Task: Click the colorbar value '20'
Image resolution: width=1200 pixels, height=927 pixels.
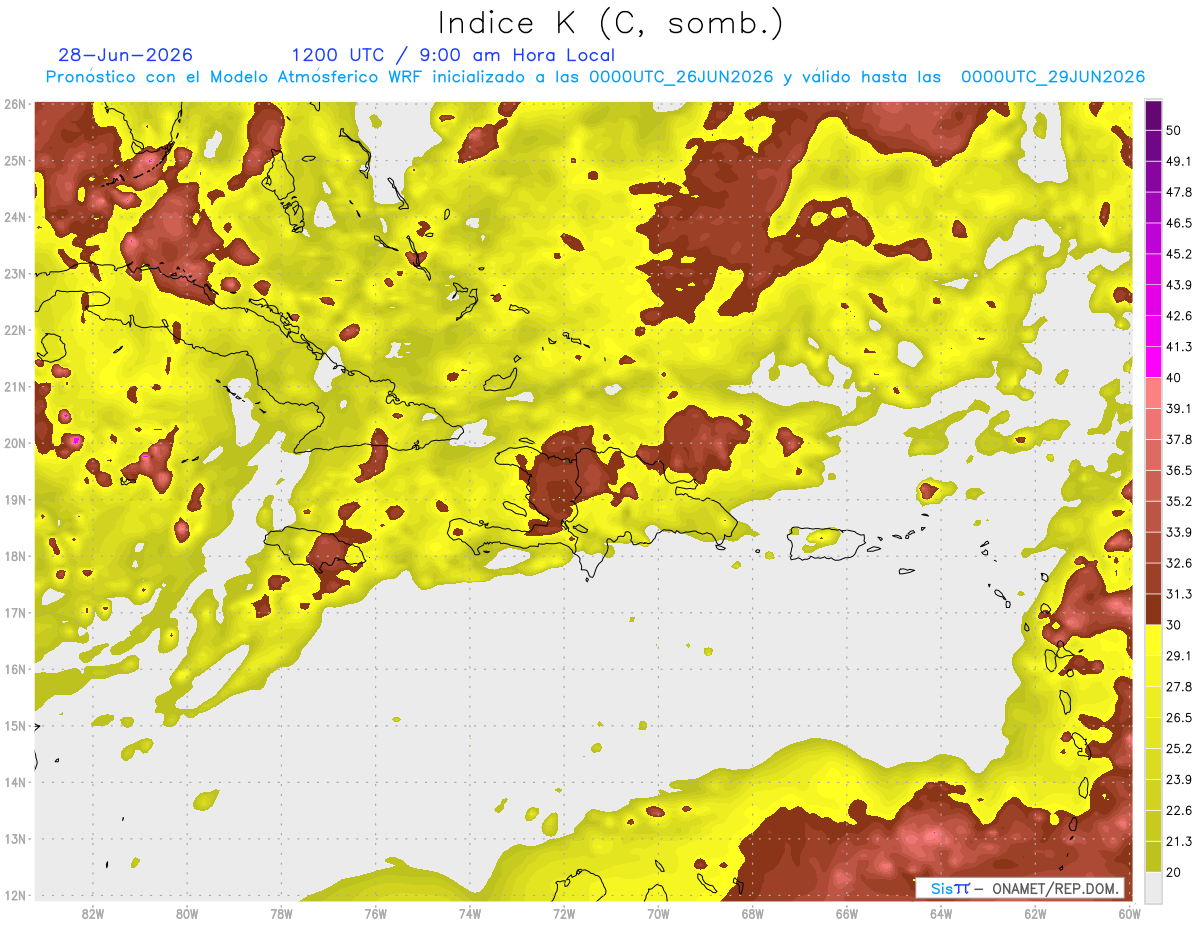Action: [x=1175, y=872]
